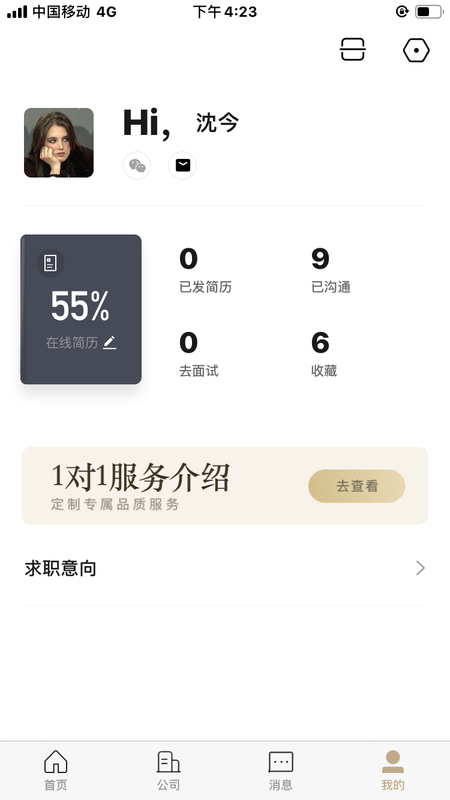Open the 1对1服务介绍 banner
The width and height of the screenshot is (450, 800).
tap(225, 486)
